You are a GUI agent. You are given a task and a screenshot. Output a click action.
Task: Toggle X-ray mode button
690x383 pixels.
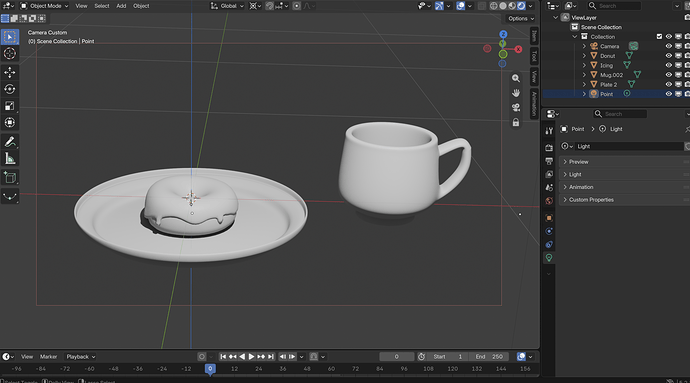tap(482, 6)
